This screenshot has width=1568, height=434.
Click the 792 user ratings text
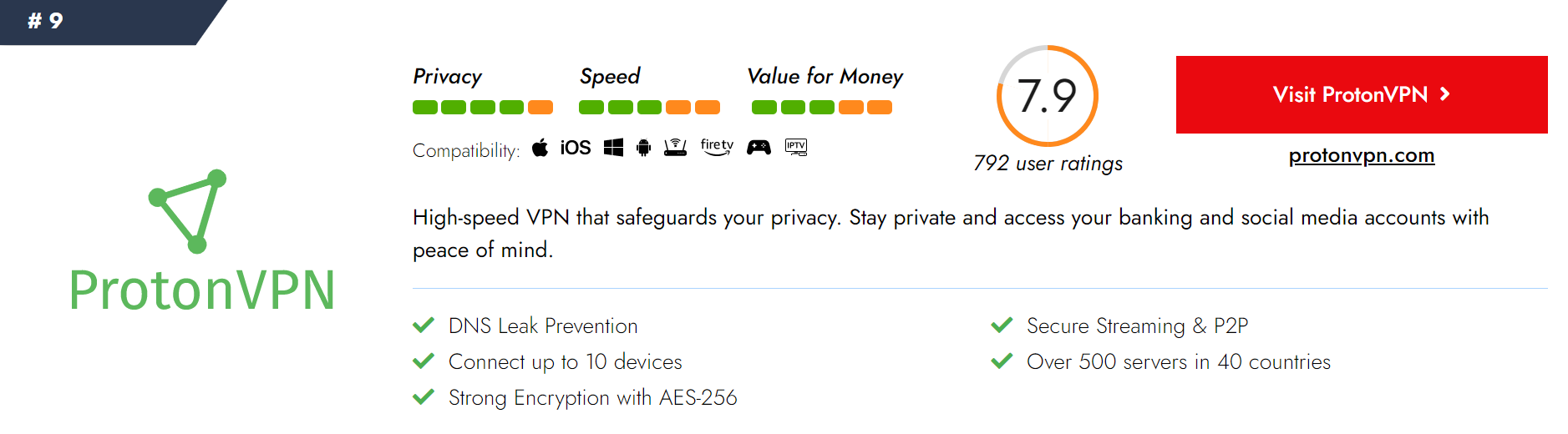tap(1048, 163)
